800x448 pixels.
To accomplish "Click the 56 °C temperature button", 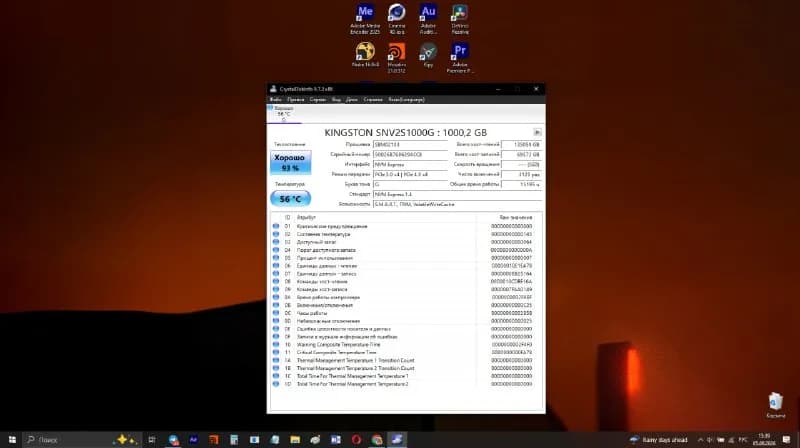I will (x=290, y=198).
